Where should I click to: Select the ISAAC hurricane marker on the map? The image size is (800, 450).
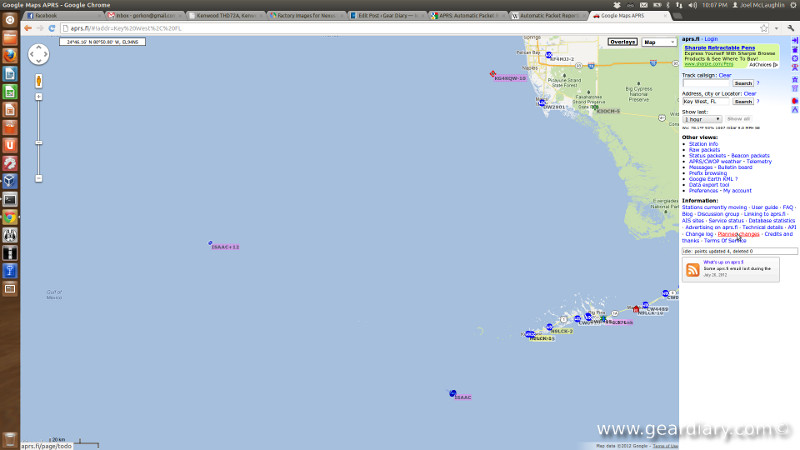coord(453,393)
